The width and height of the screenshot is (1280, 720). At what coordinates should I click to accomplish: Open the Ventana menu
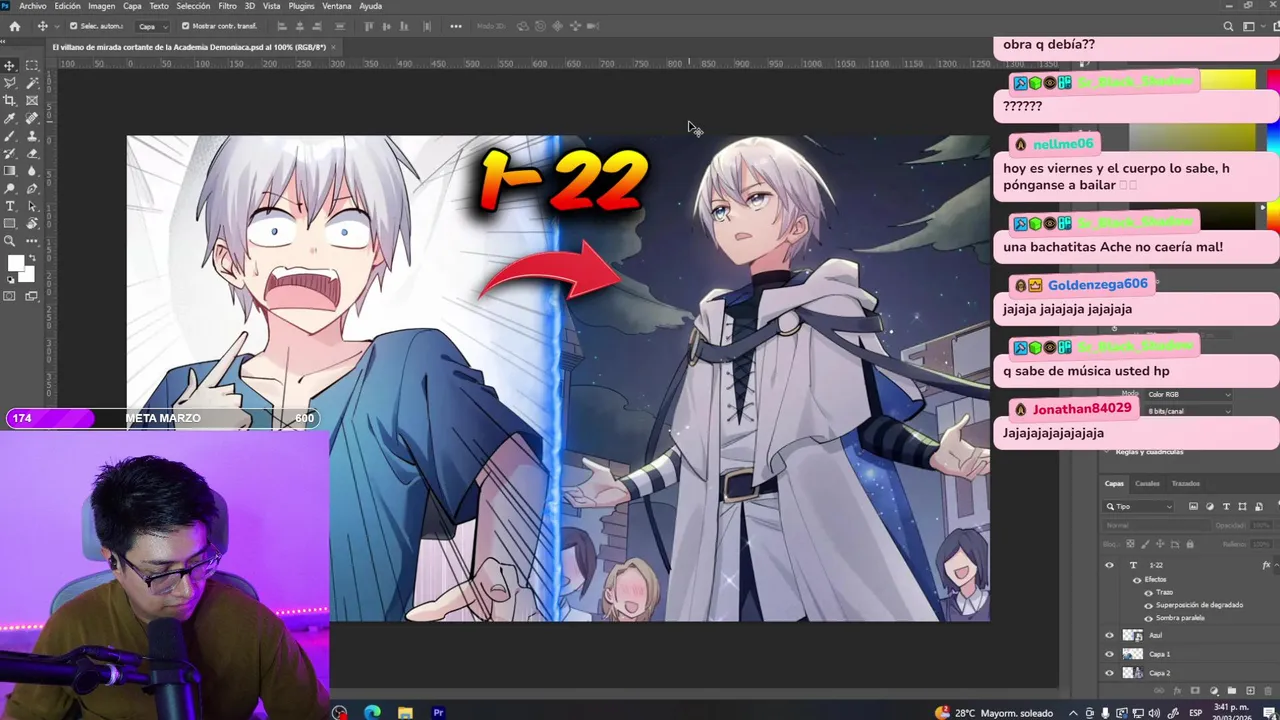click(x=337, y=6)
